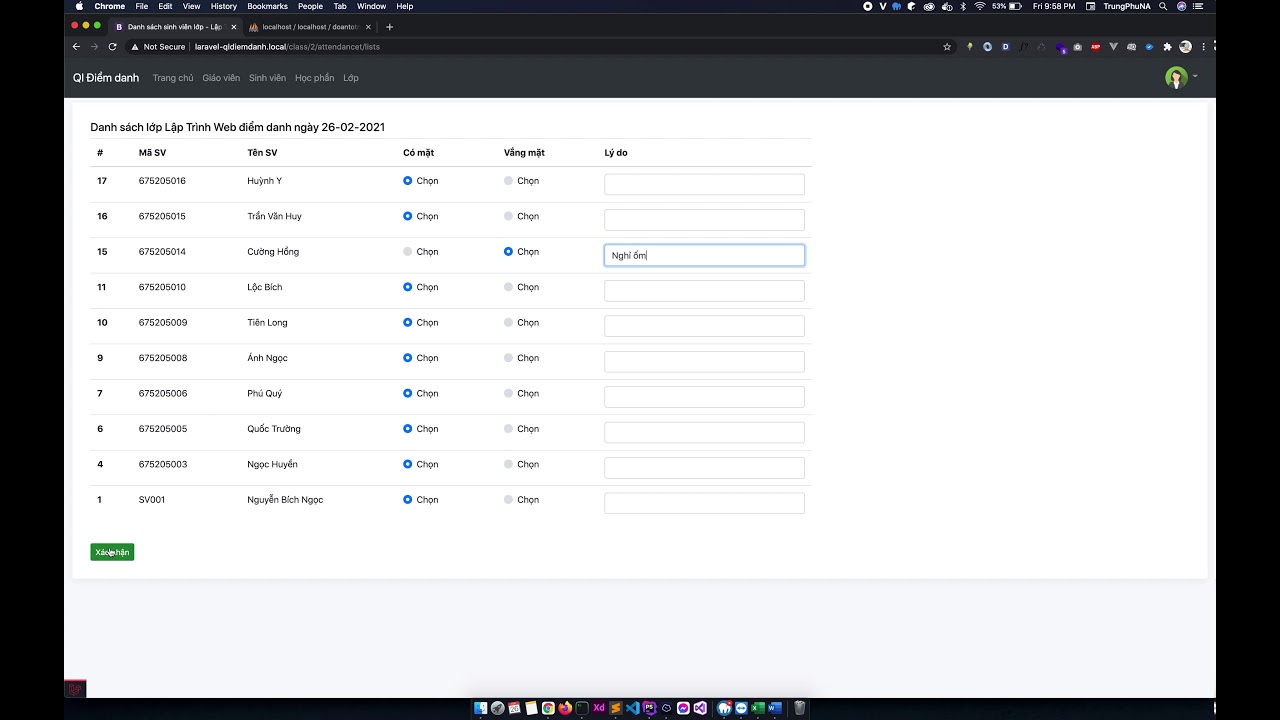The height and width of the screenshot is (720, 1280).
Task: Go back using the browser back arrow
Action: point(76,46)
